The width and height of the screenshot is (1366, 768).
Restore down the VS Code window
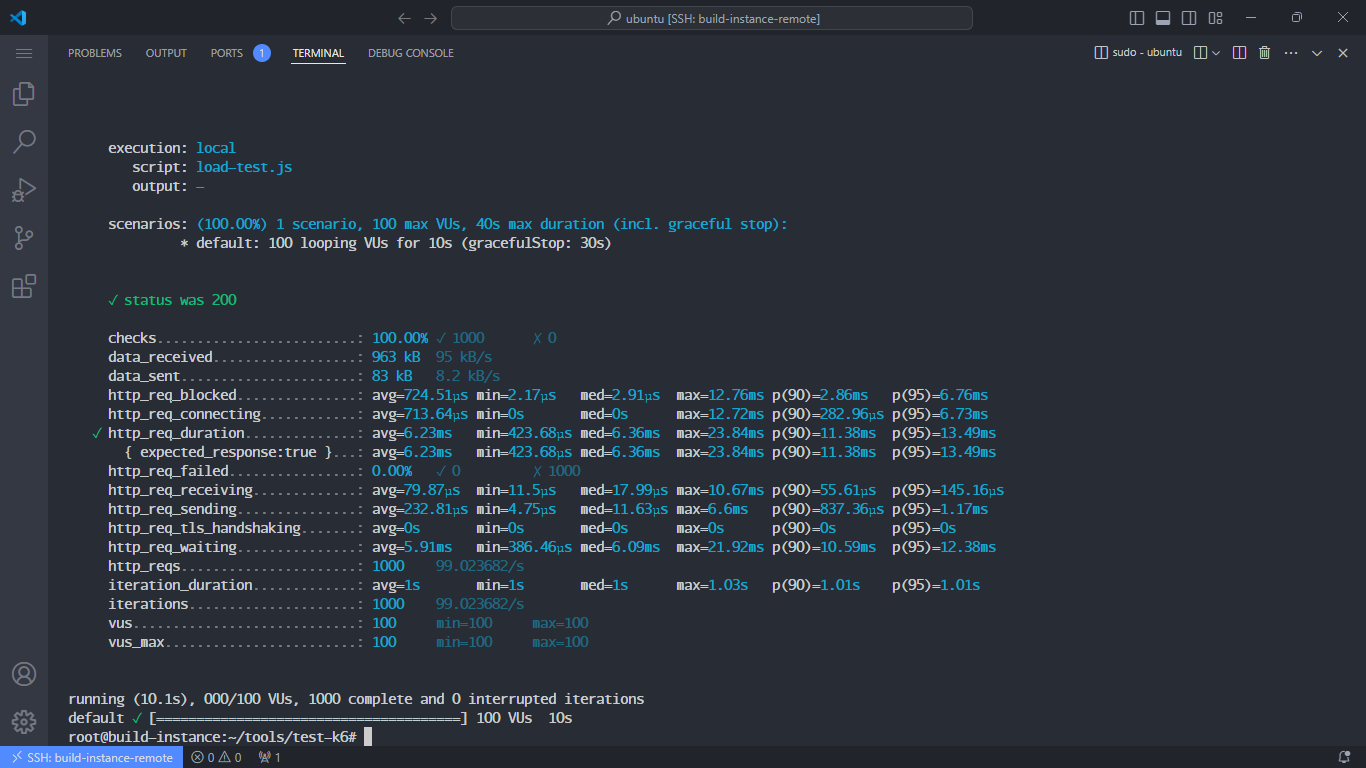[x=1297, y=18]
